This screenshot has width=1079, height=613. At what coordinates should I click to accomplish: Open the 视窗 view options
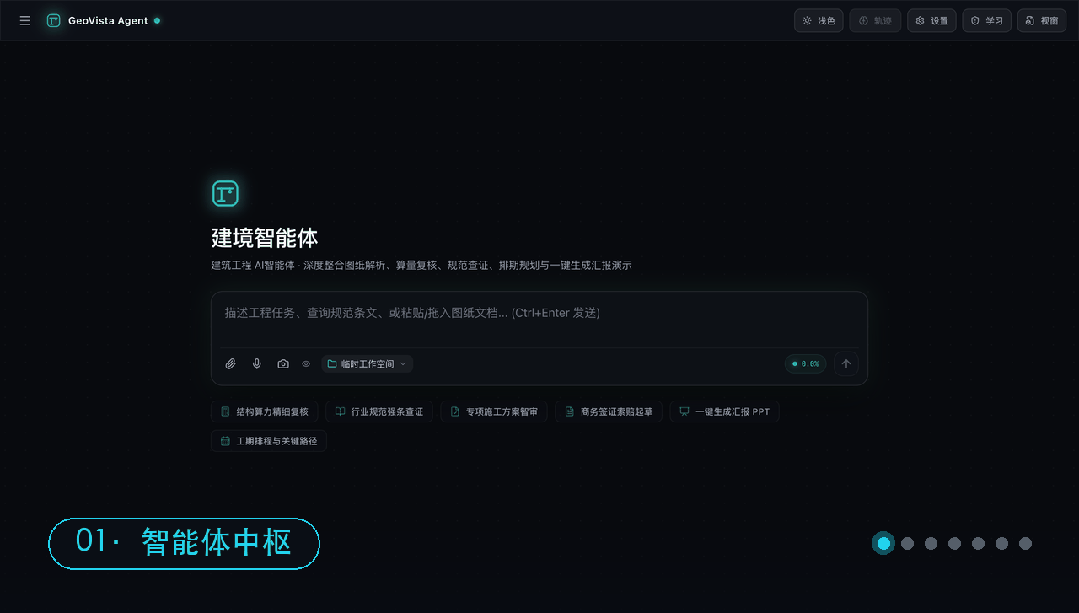(x=1042, y=21)
